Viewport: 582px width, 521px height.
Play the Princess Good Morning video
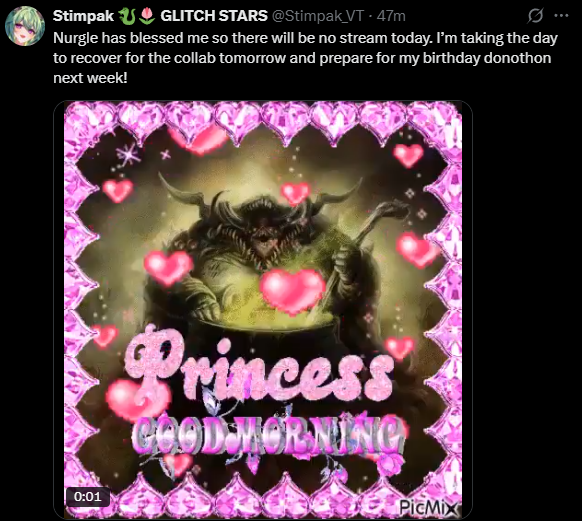[x=263, y=309]
